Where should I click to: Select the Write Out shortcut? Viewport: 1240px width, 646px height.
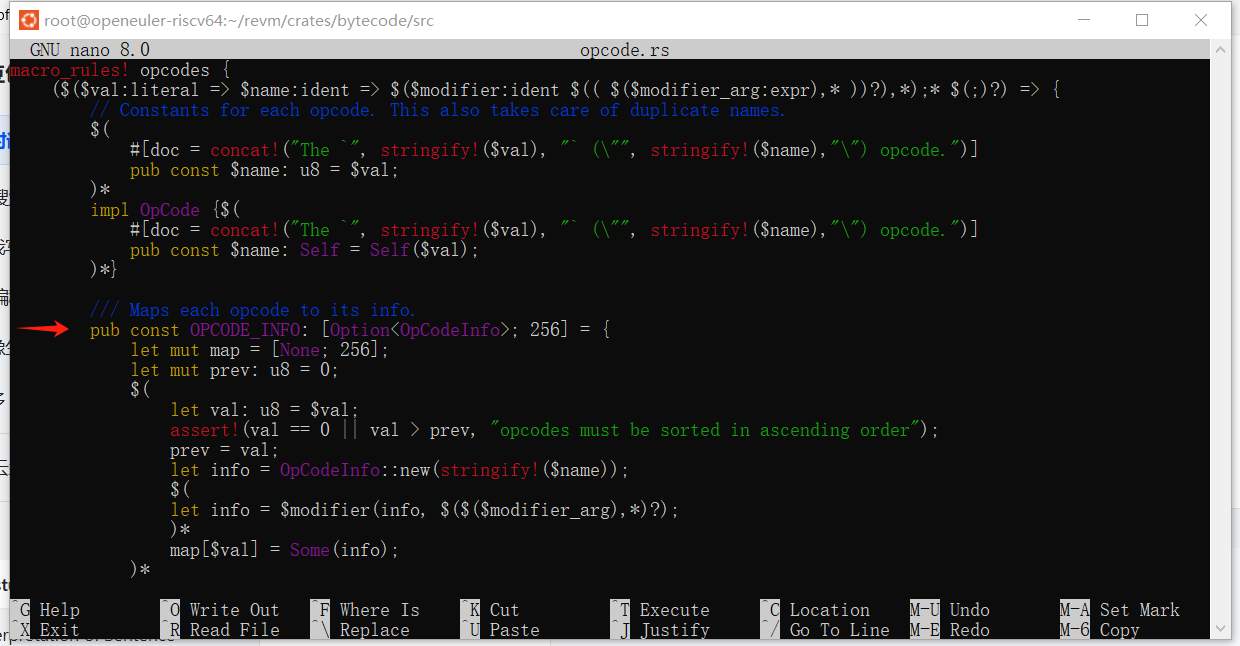tap(234, 610)
